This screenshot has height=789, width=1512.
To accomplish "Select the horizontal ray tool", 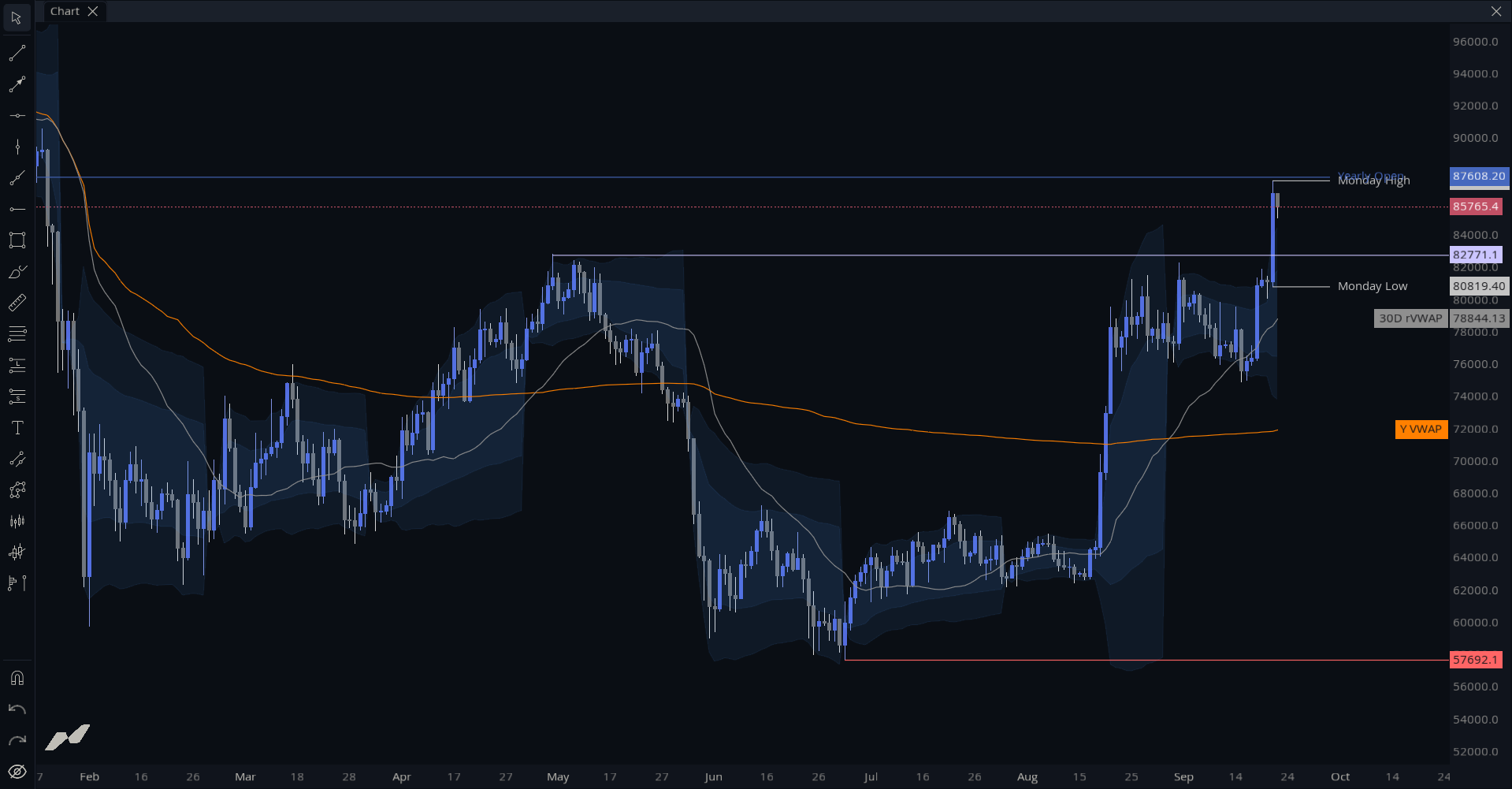I will pos(17,209).
